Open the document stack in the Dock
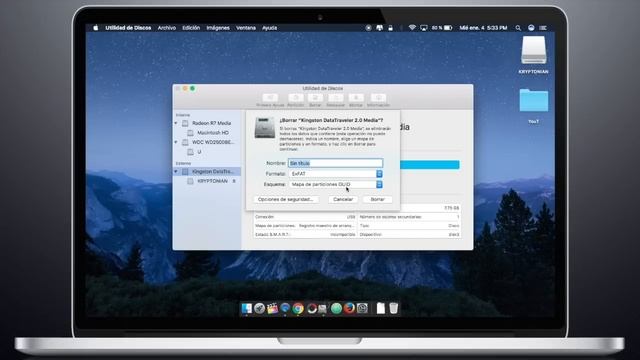Viewport: 640px width, 360px height. point(380,309)
